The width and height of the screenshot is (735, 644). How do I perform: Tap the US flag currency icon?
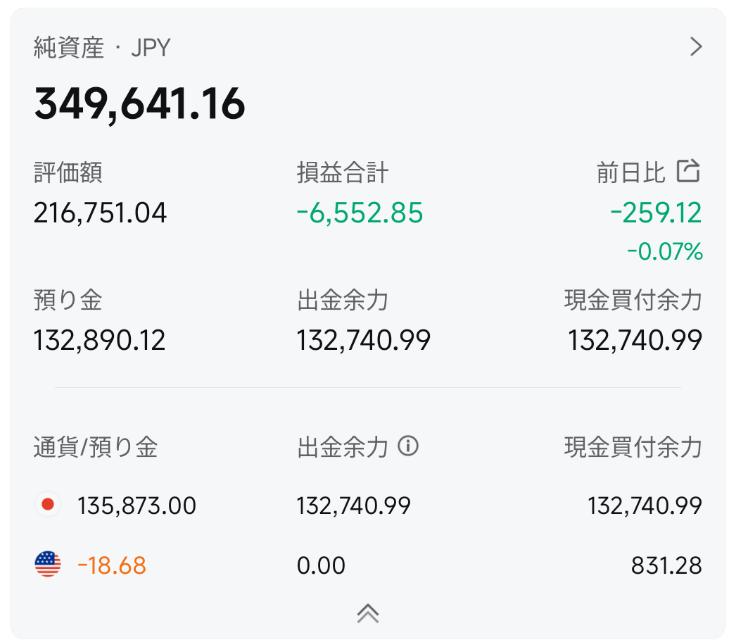coord(48,564)
